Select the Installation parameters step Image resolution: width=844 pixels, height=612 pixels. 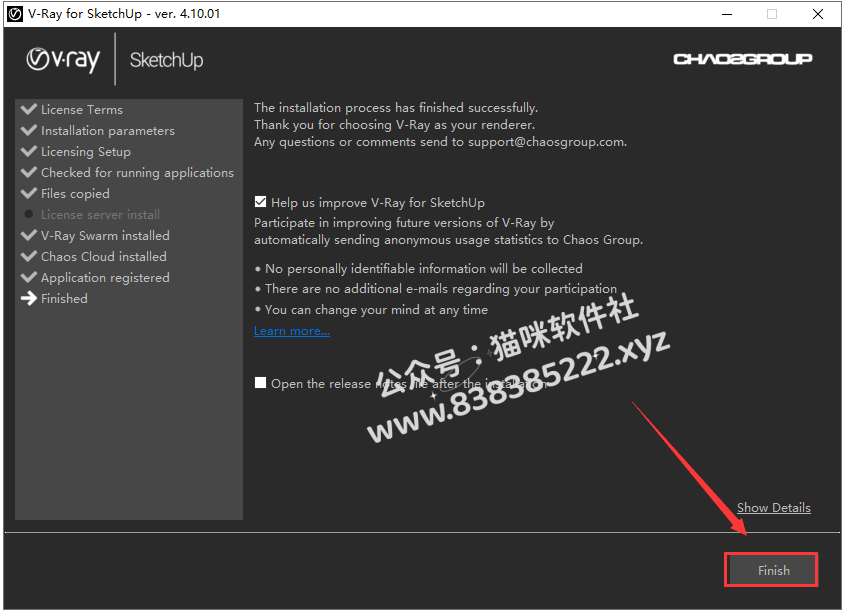click(x=108, y=131)
